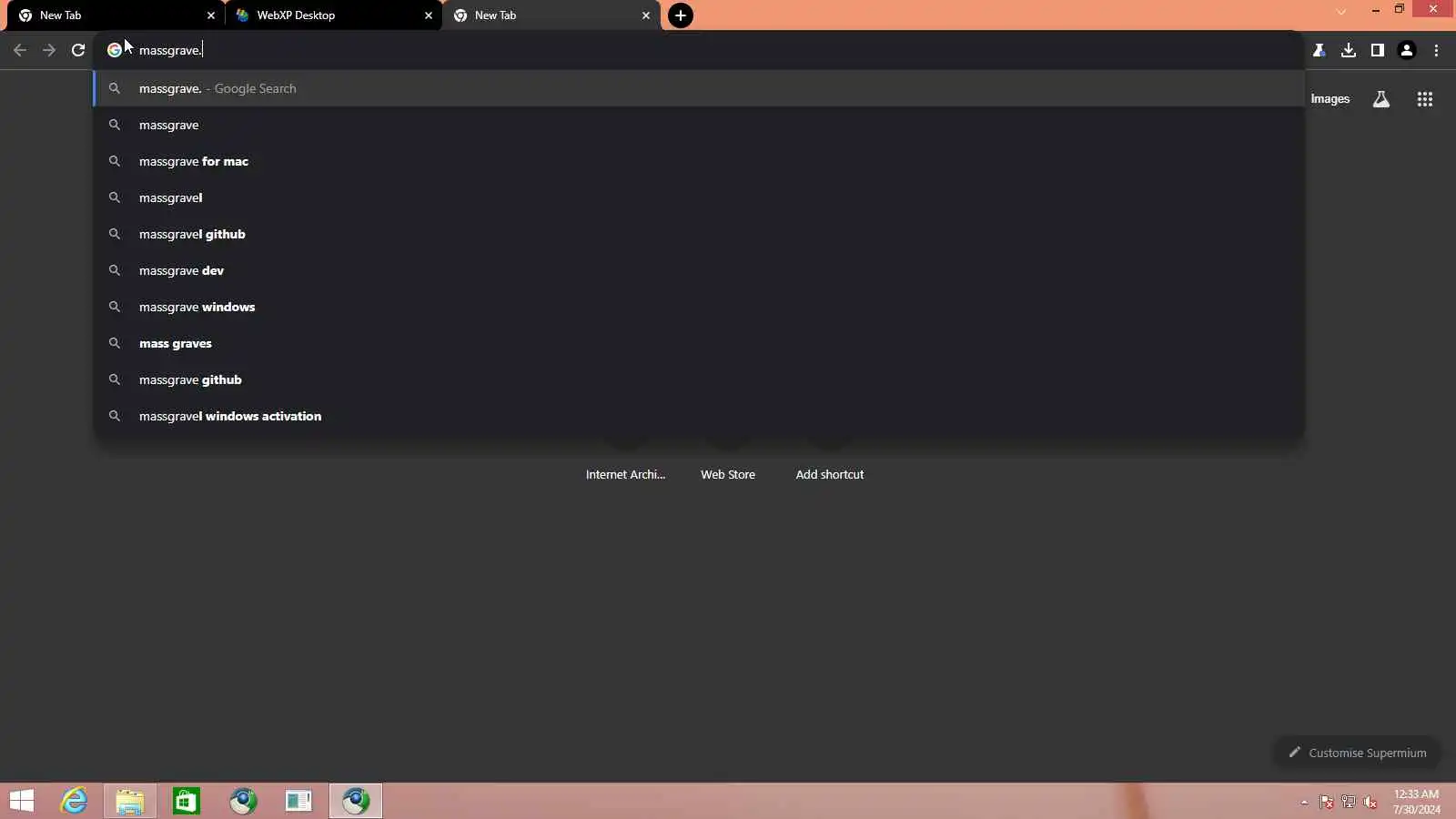Close the active New Tab tab
1456x819 pixels.
[646, 15]
